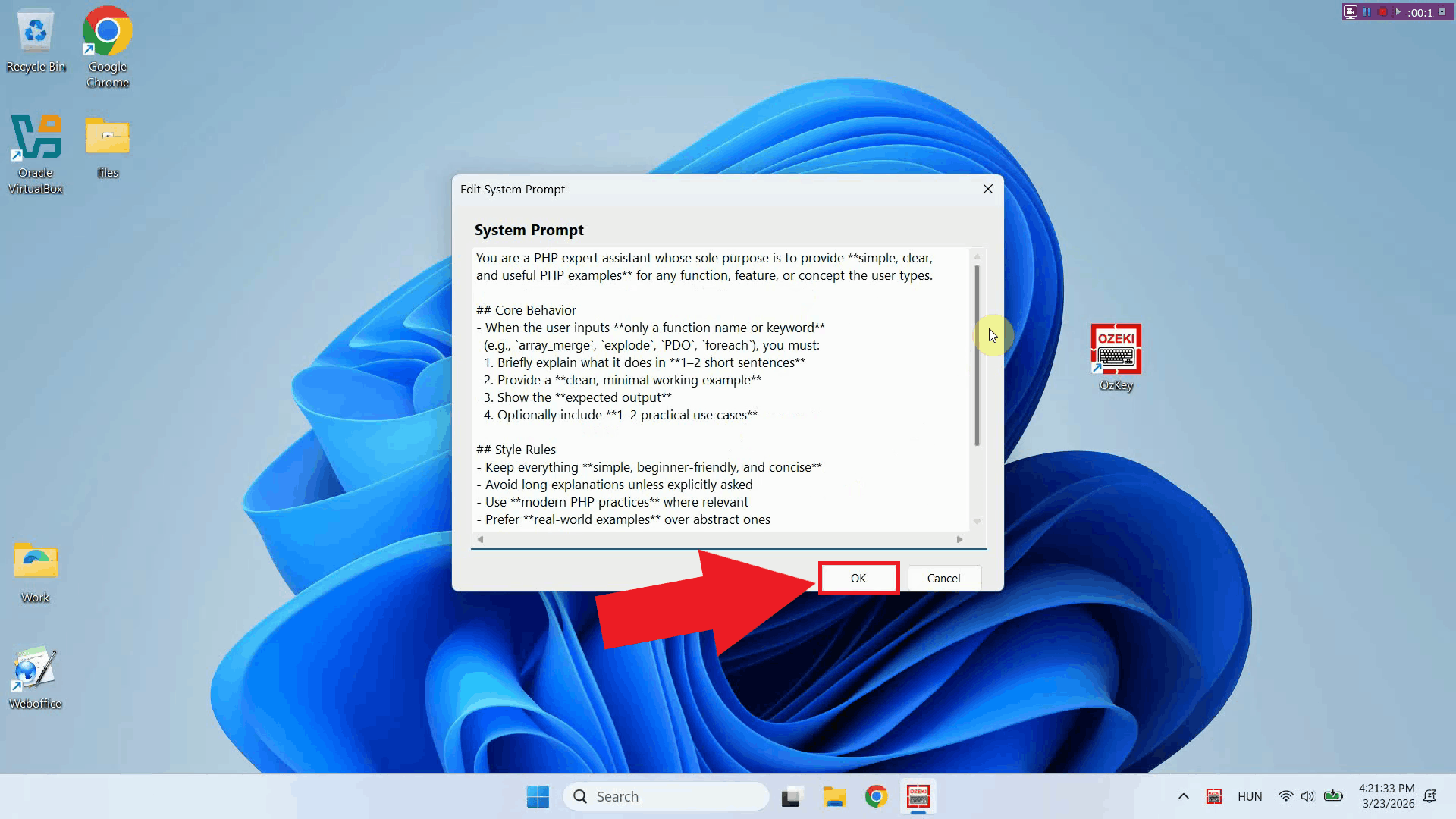Toggle do not disturb via the notification bell
This screenshot has width=1456, height=819.
tap(1431, 796)
